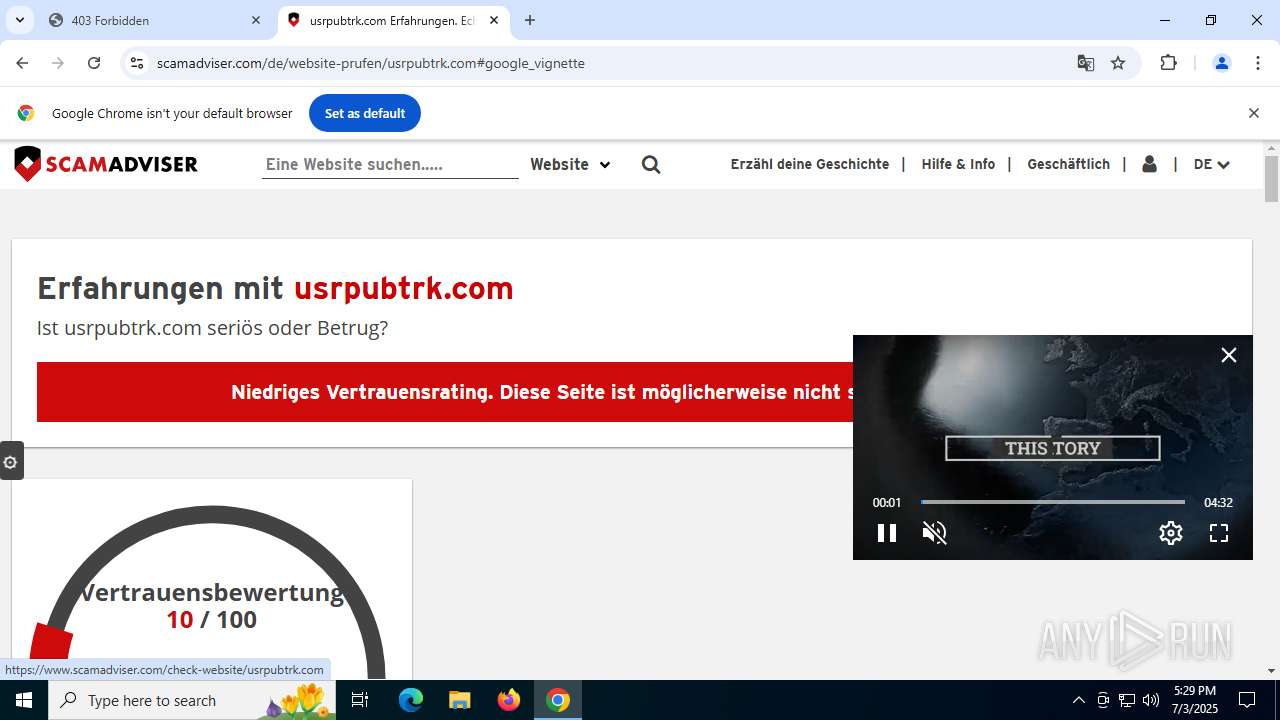Image resolution: width=1280 pixels, height=720 pixels.
Task: Launch Microsoft Edge from the taskbar
Action: [411, 700]
